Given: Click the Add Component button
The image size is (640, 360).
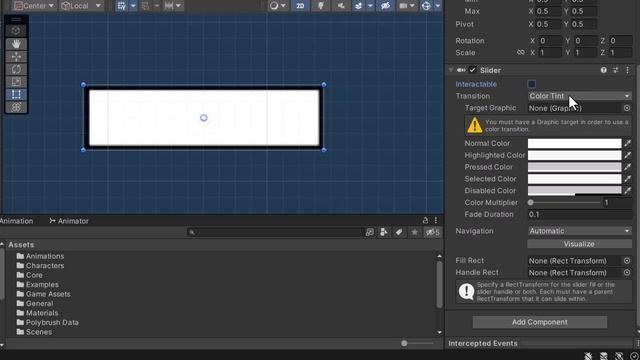Looking at the screenshot, I should (540, 322).
